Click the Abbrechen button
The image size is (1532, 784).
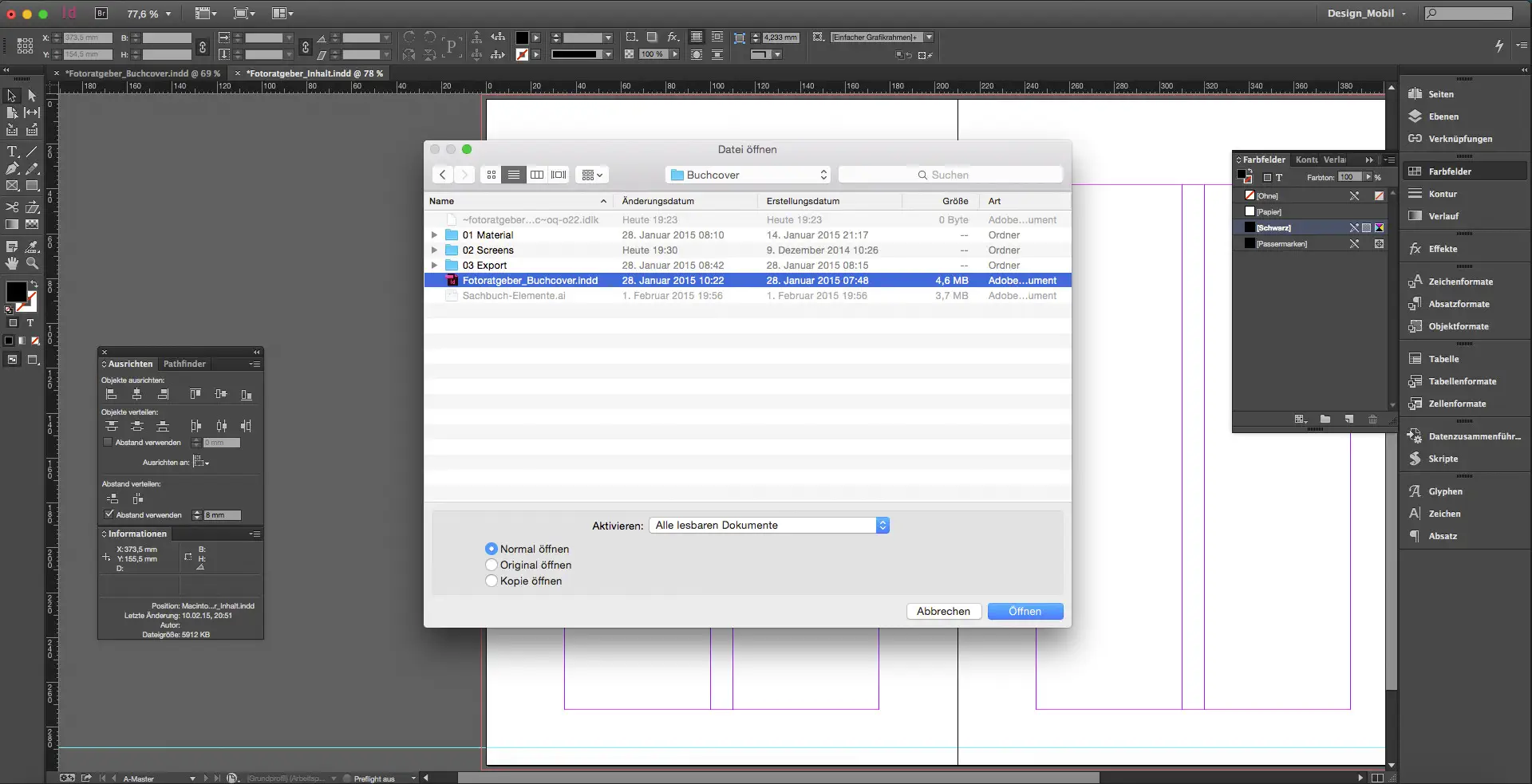click(x=943, y=611)
